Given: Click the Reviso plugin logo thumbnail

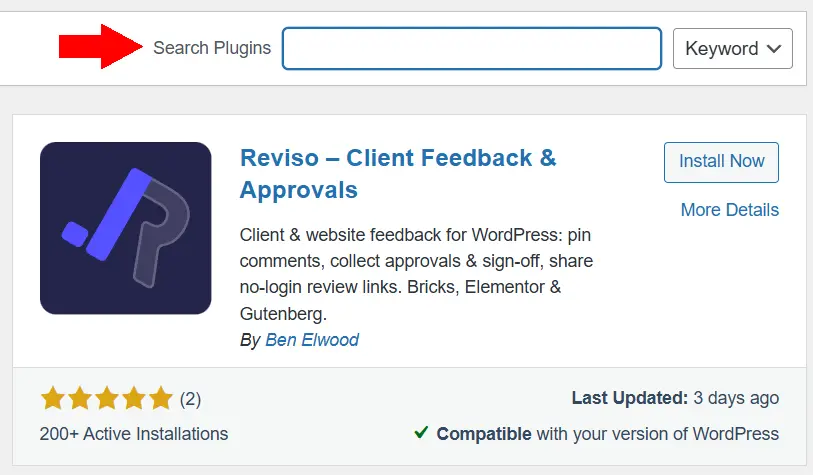Looking at the screenshot, I should tap(125, 228).
